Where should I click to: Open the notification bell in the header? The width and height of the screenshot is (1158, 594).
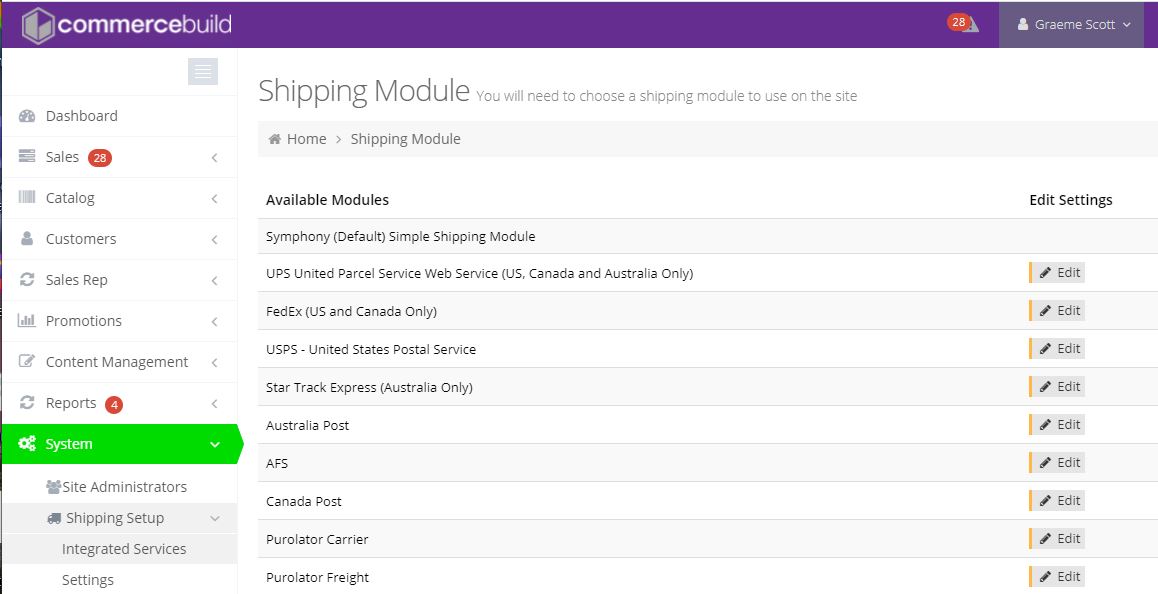[963, 23]
